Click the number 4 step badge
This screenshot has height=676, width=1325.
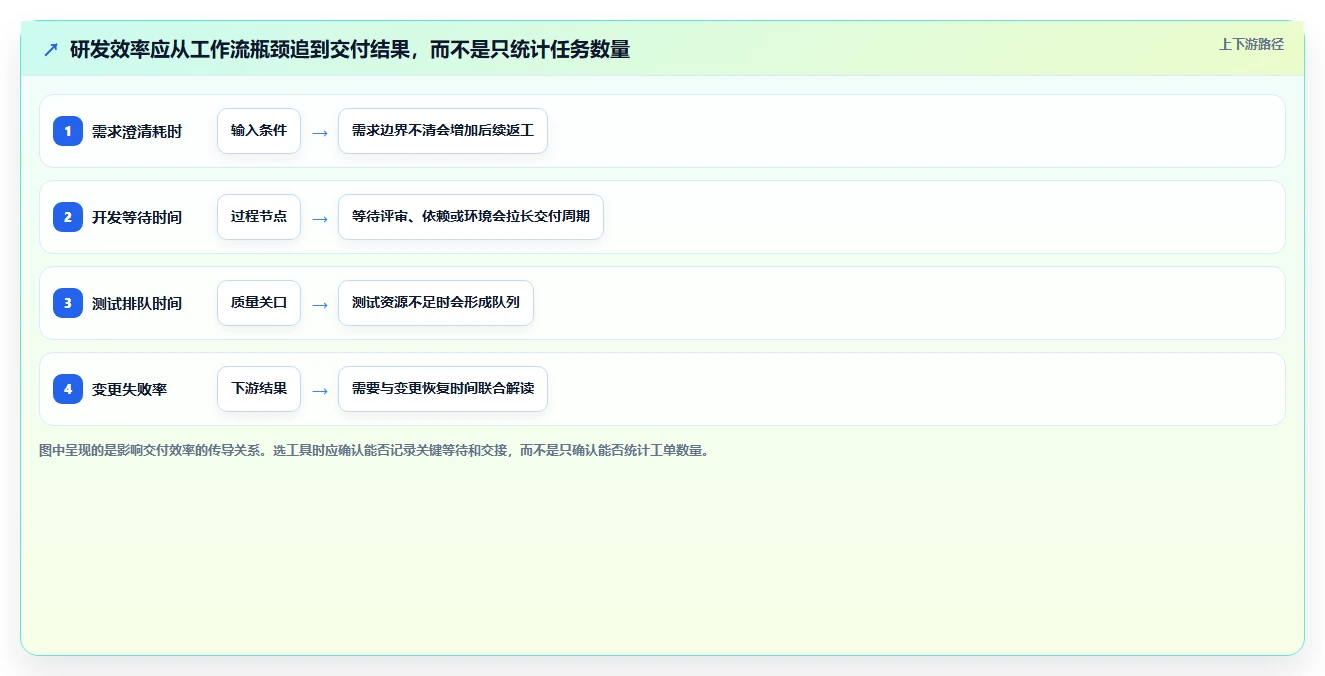[x=68, y=389]
